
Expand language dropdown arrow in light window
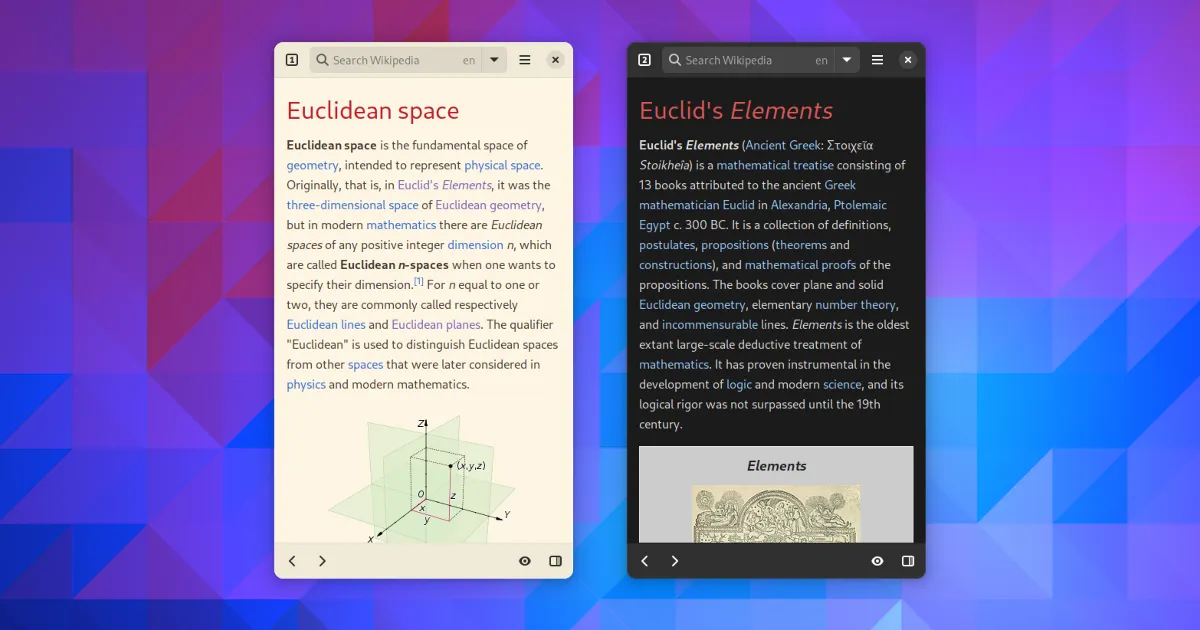[x=494, y=60]
